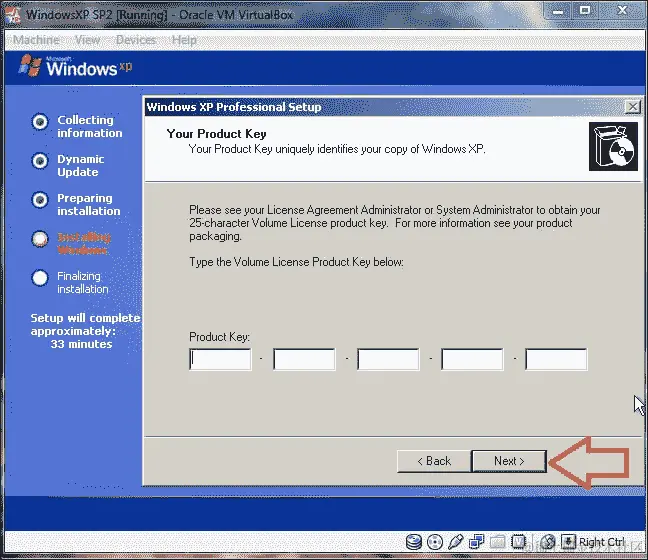Click the Collecting information step bullet
The image size is (648, 560).
coord(40,122)
